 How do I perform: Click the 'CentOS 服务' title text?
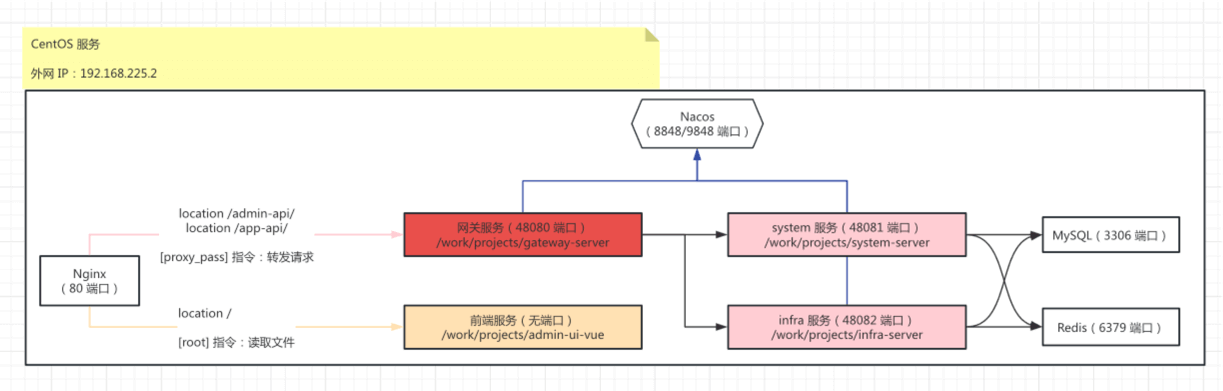(65, 45)
